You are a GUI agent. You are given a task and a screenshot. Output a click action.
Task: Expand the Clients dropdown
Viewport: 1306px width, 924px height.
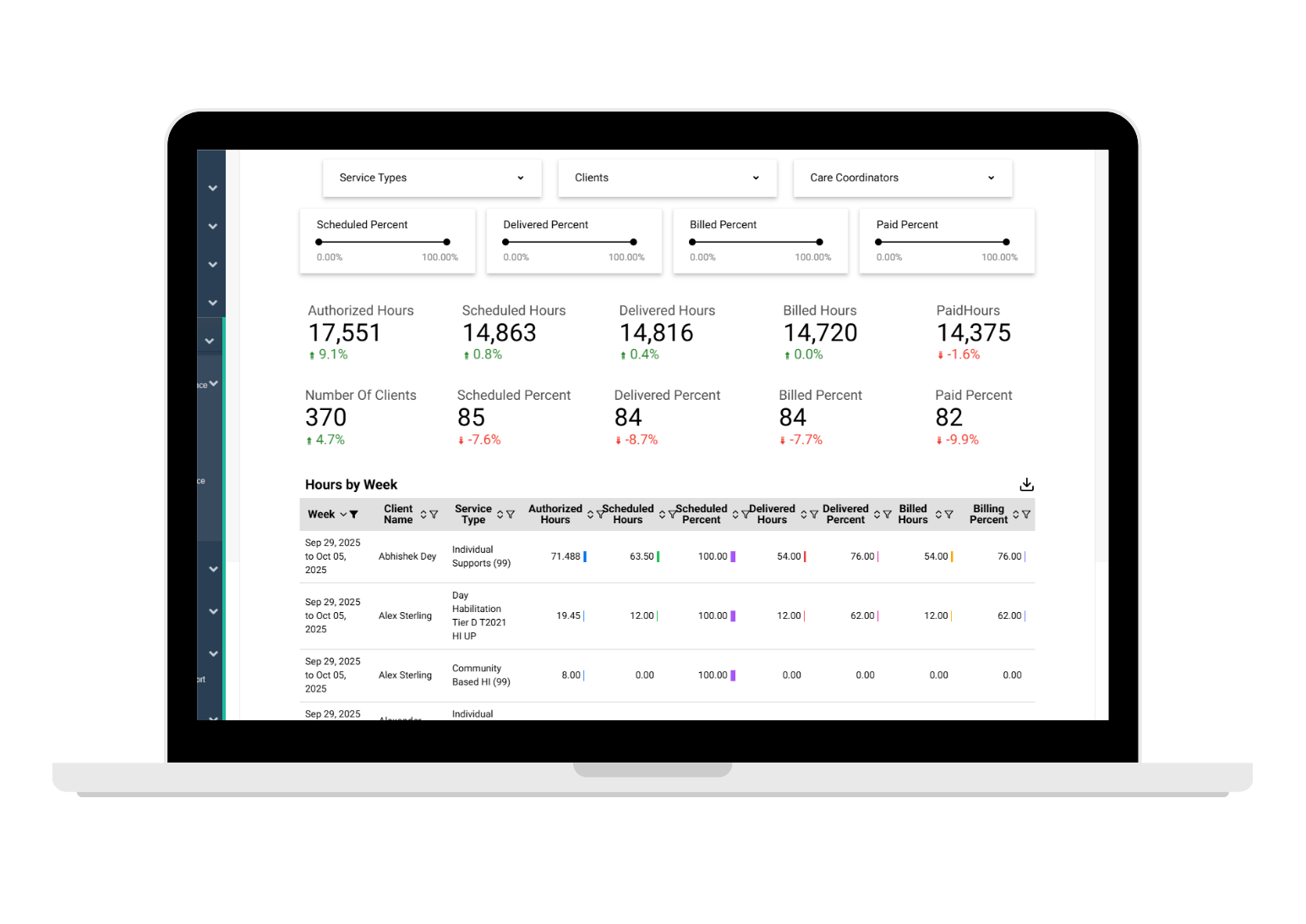coord(667,178)
